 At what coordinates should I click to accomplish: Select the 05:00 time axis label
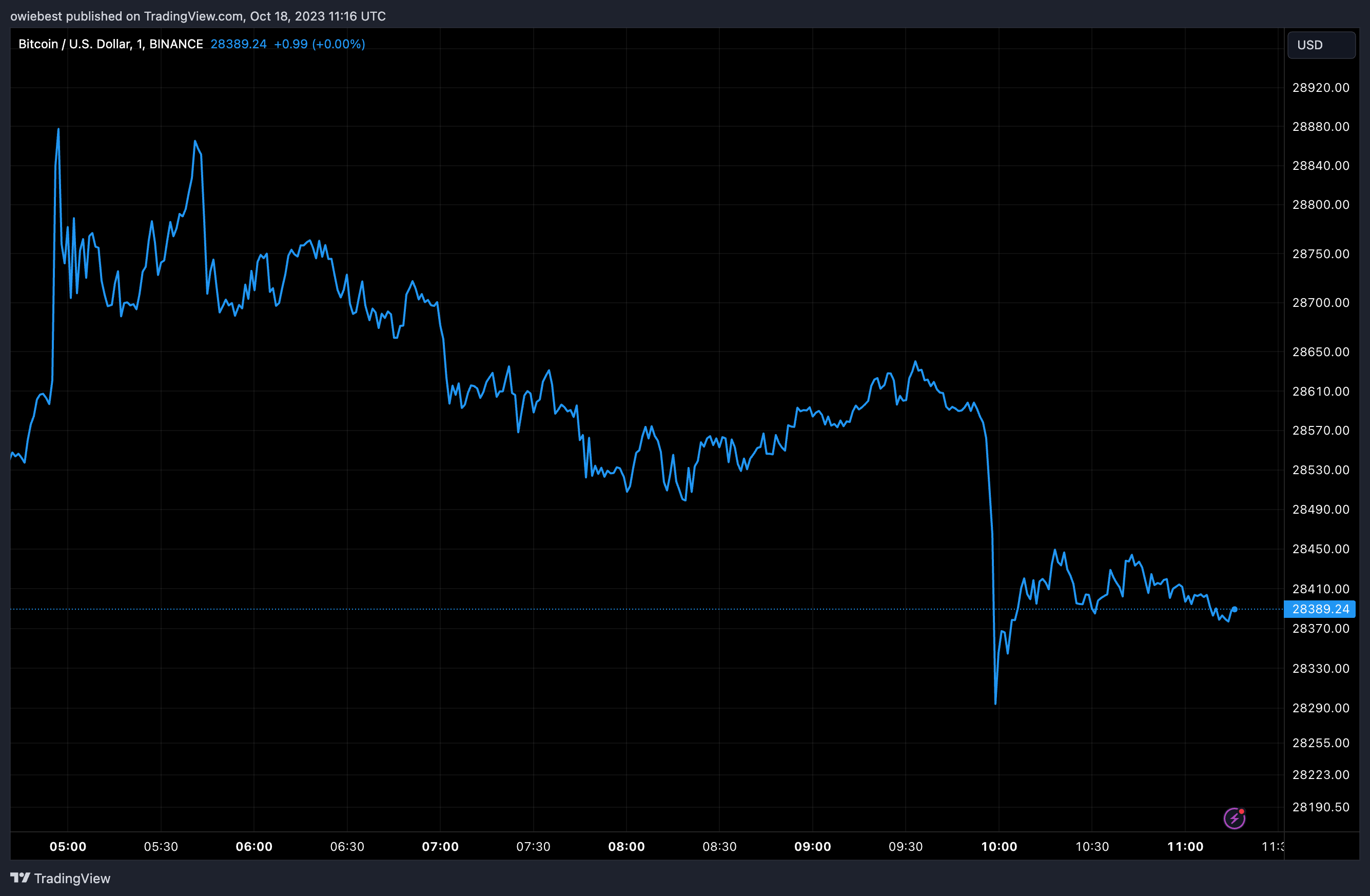(68, 846)
